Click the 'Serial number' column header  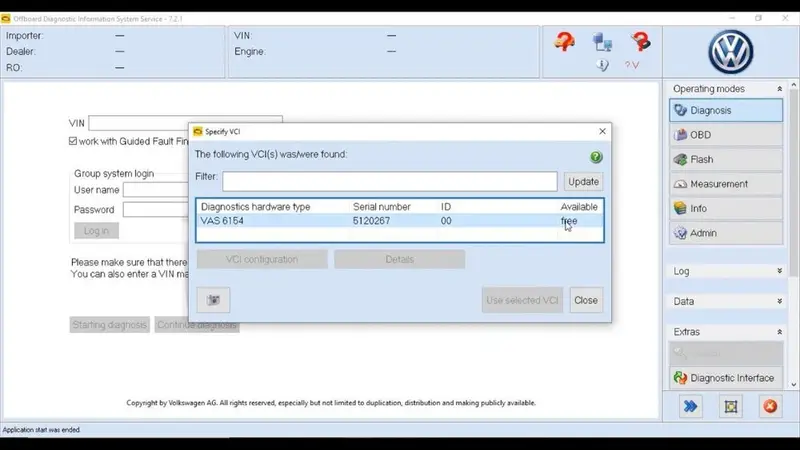tap(382, 207)
